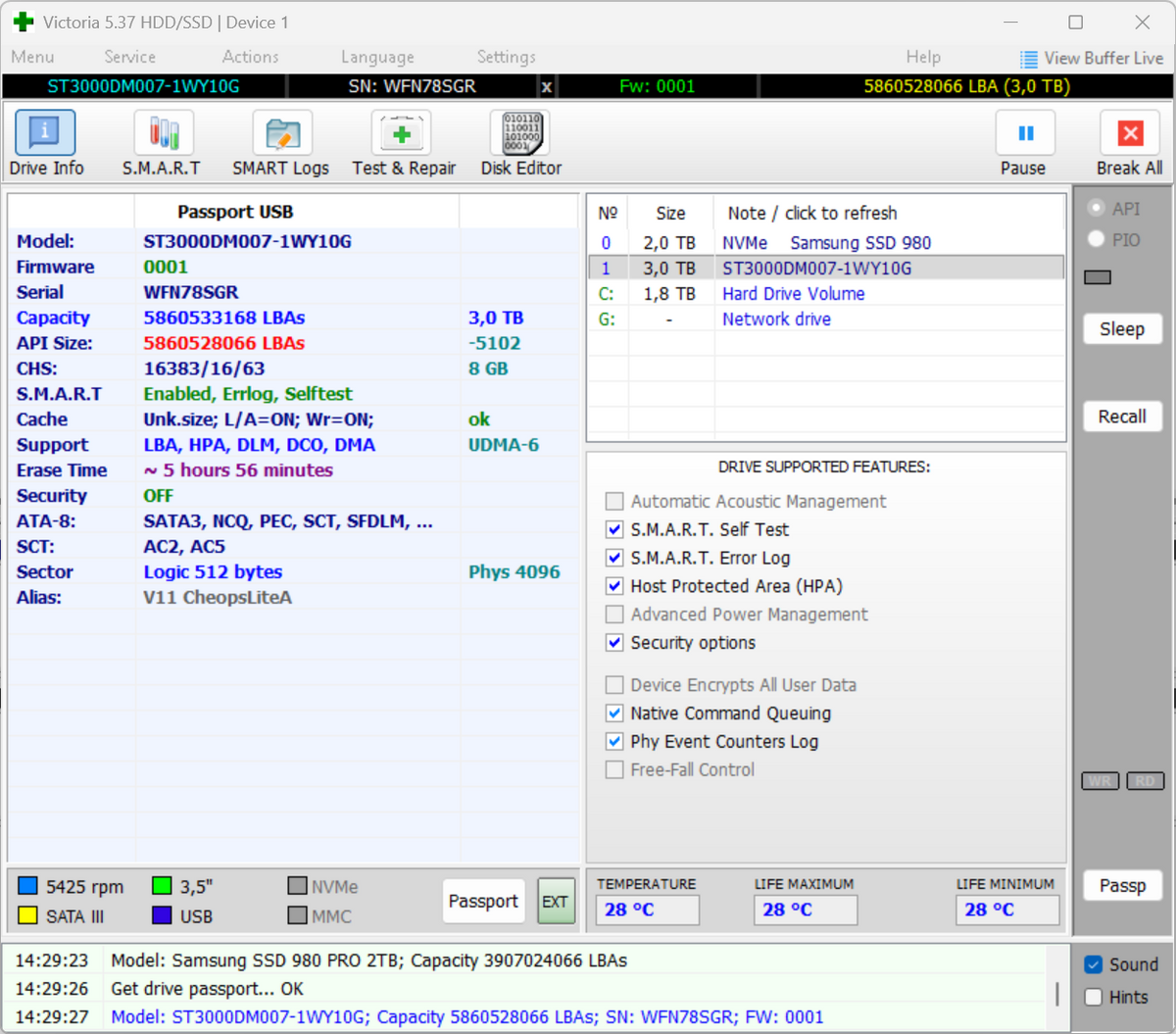This screenshot has height=1034, width=1176.
Task: Click the View Buffer Live icon
Action: point(1029,59)
